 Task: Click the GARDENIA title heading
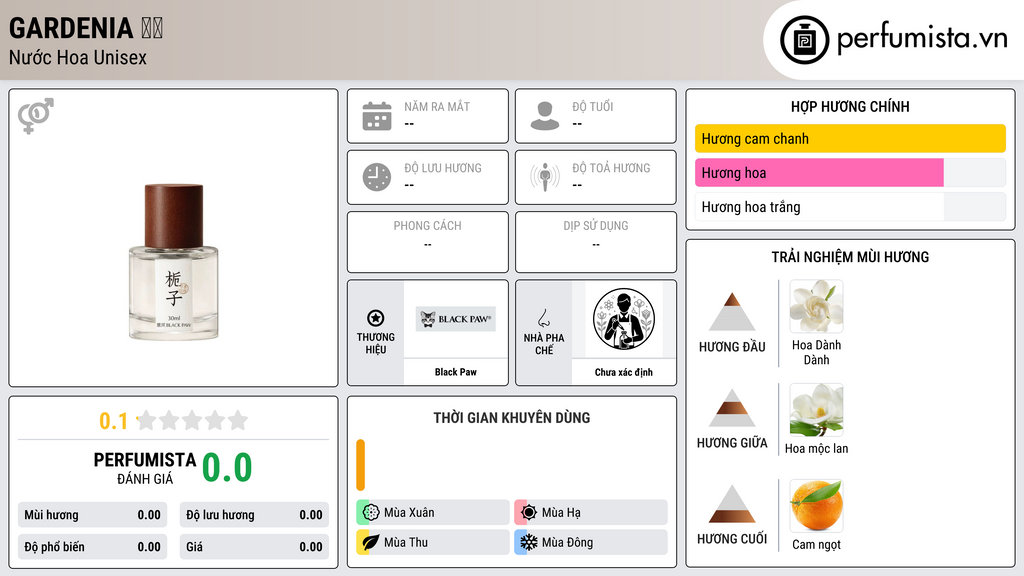[71, 27]
